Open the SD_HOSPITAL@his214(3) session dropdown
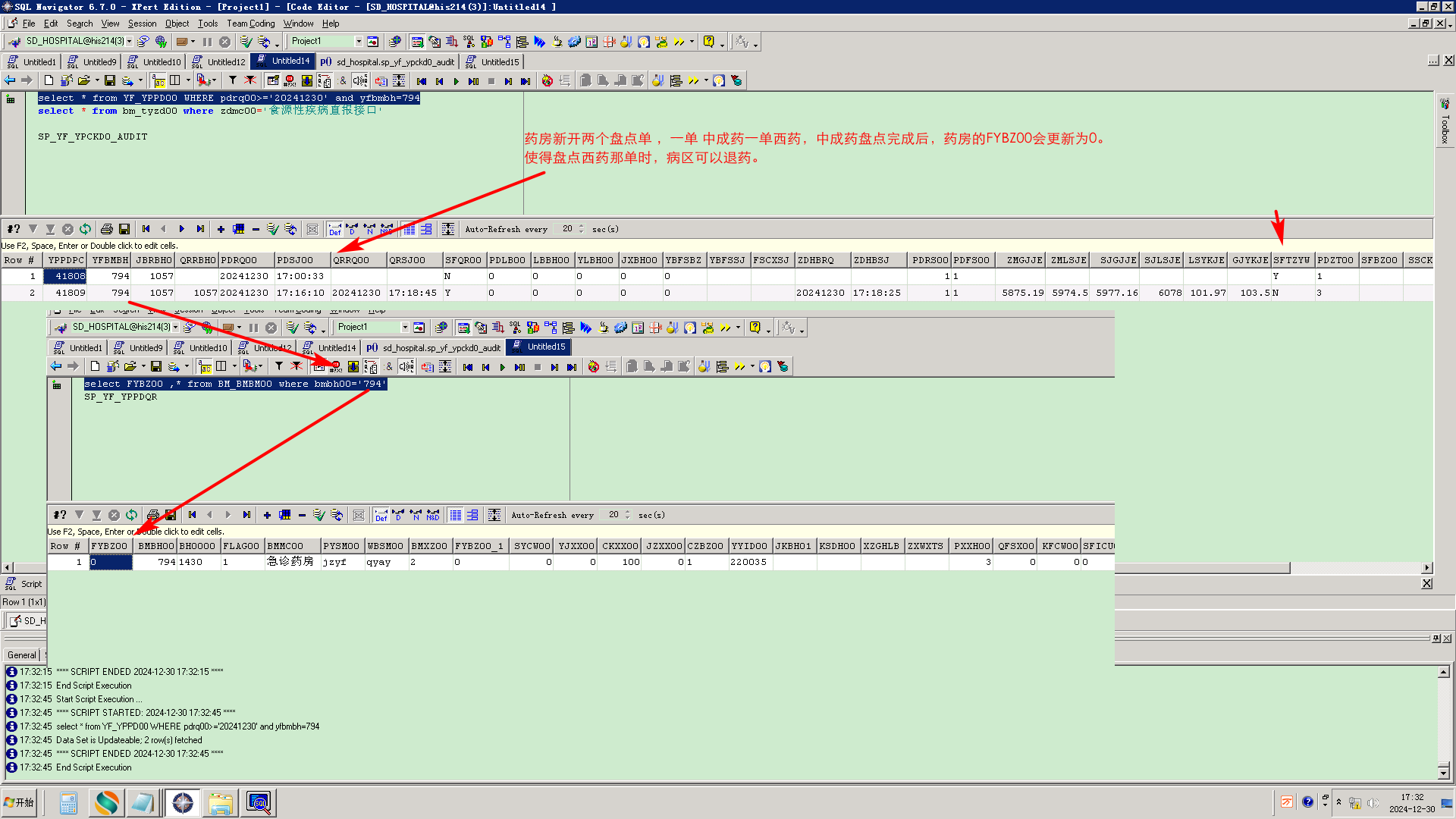 pyautogui.click(x=130, y=42)
